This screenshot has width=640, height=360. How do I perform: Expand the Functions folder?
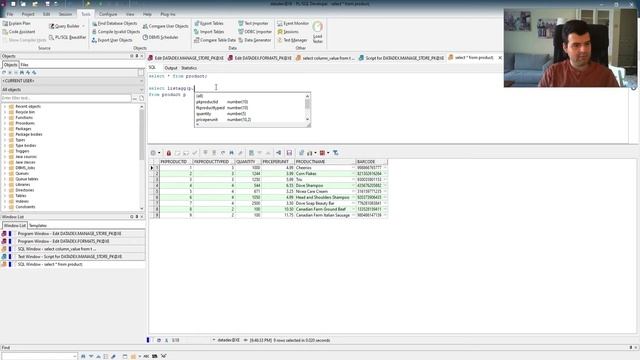click(5, 118)
